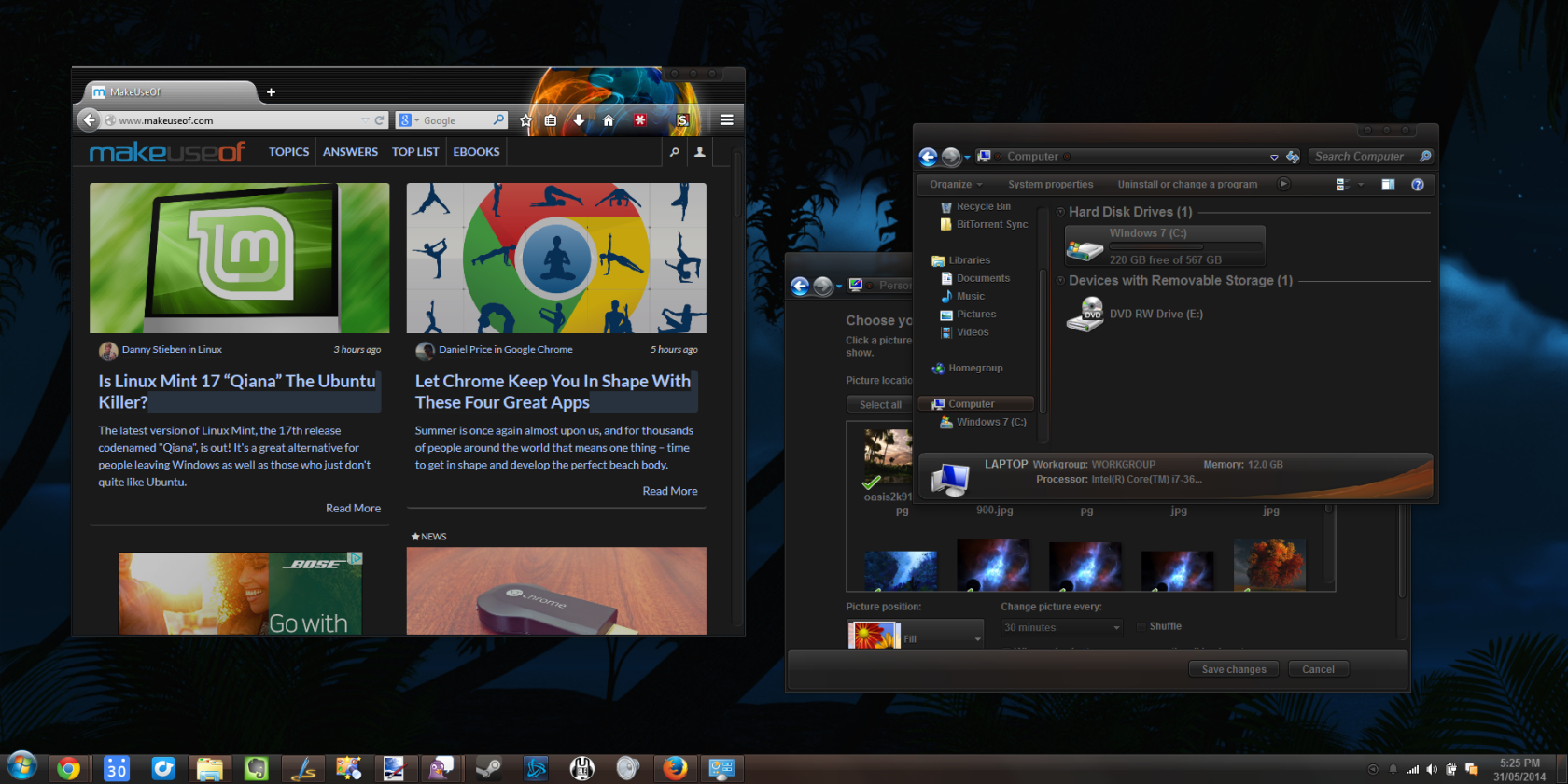Open Read More for Chrome apps article
1568x784 pixels.
point(670,491)
